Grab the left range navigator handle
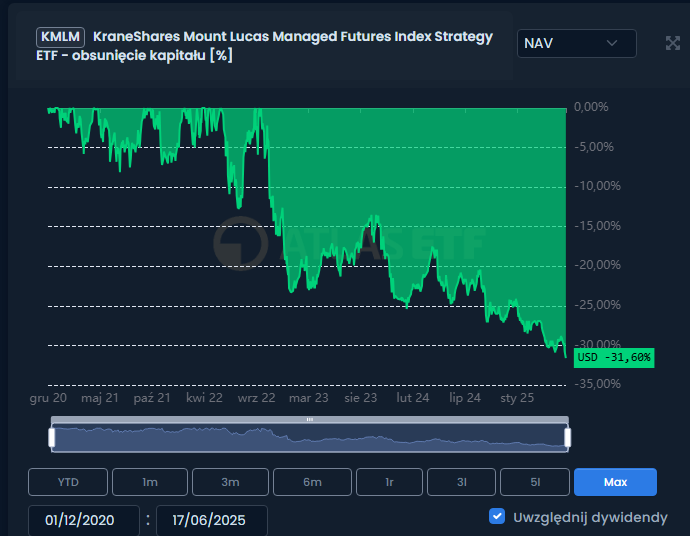Viewport: 690px width, 536px height. coord(52,437)
